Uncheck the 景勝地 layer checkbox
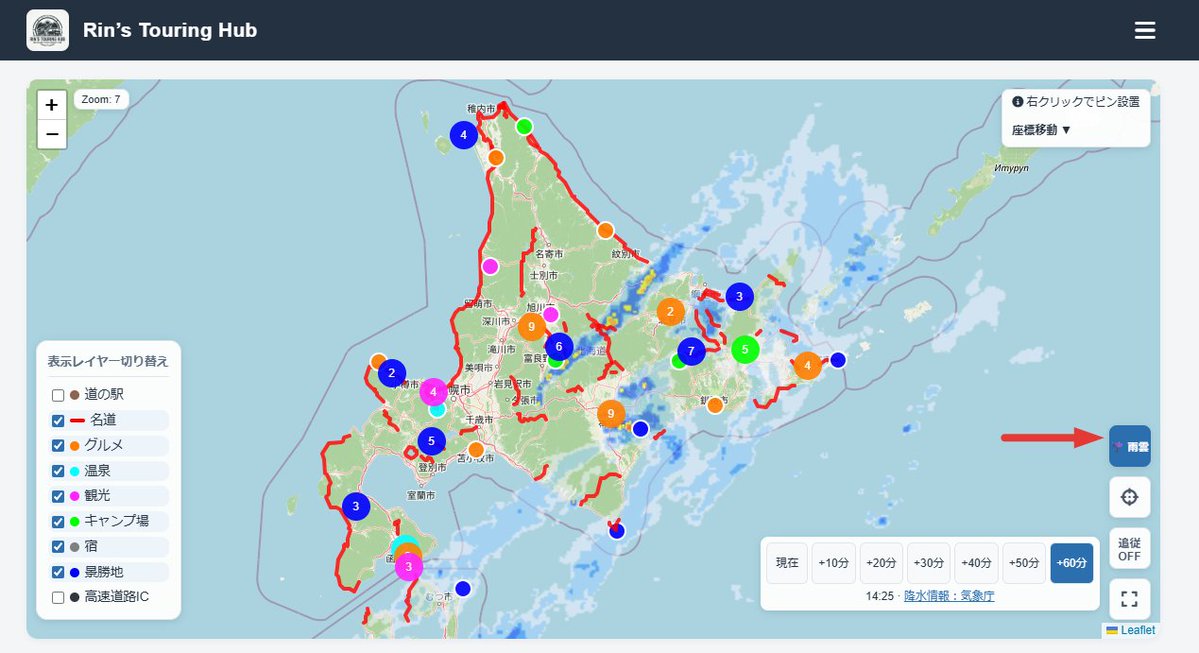Viewport: 1199px width, 653px height. (58, 572)
